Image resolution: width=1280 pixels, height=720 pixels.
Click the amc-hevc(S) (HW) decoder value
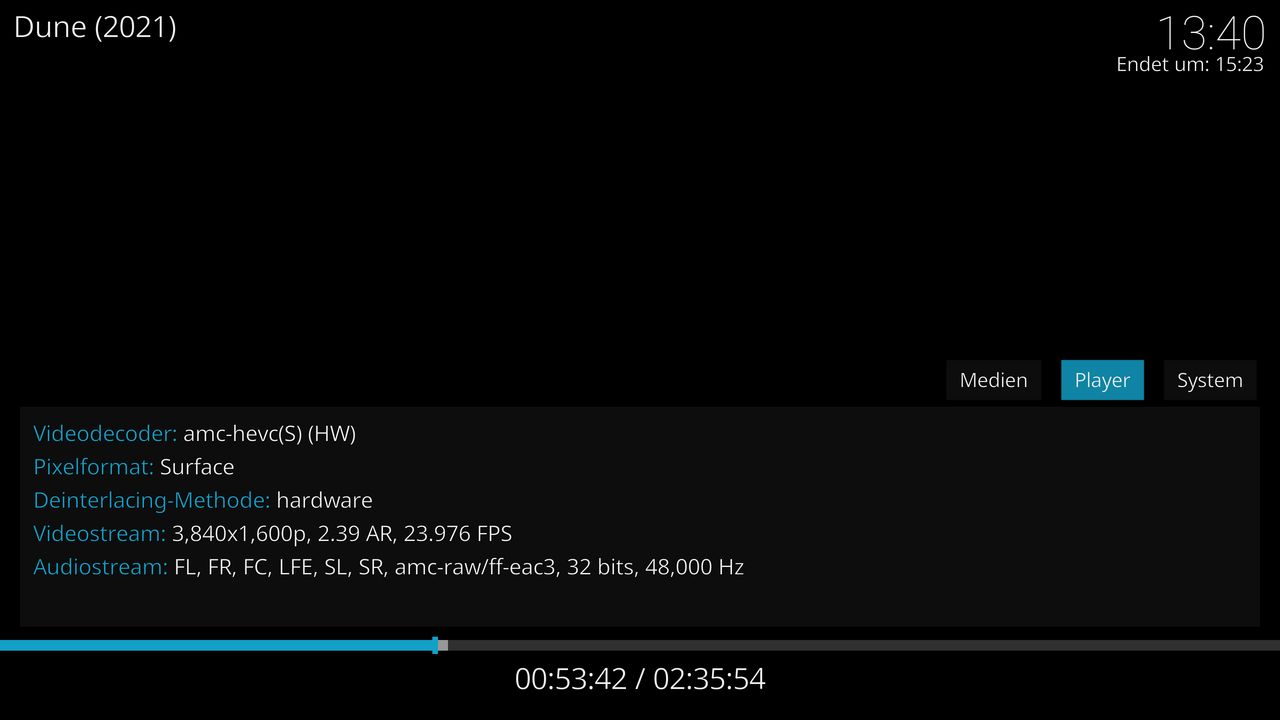point(270,433)
